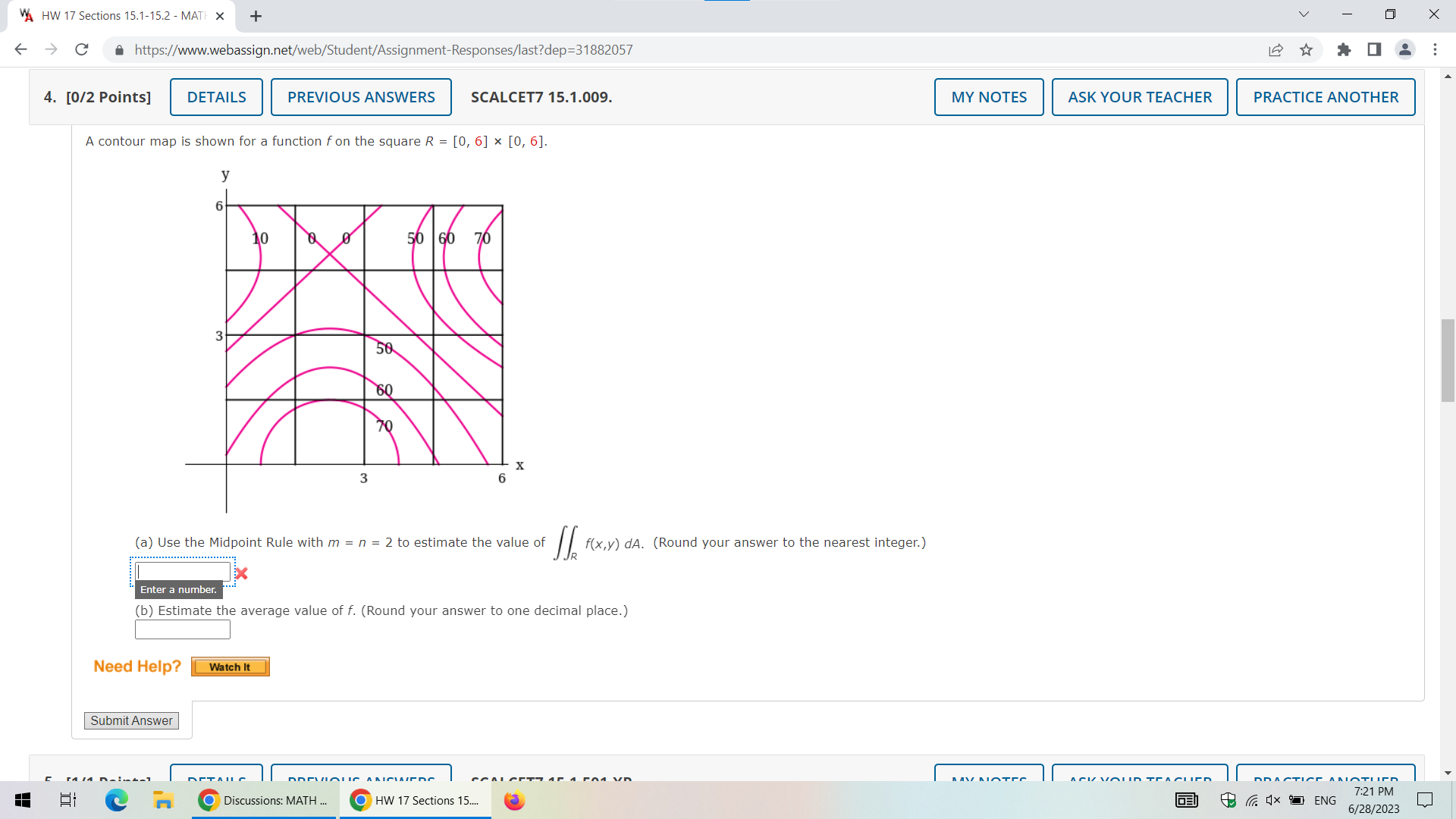Click the Windows Start button
Screen dimensions: 1456x819
click(23, 800)
